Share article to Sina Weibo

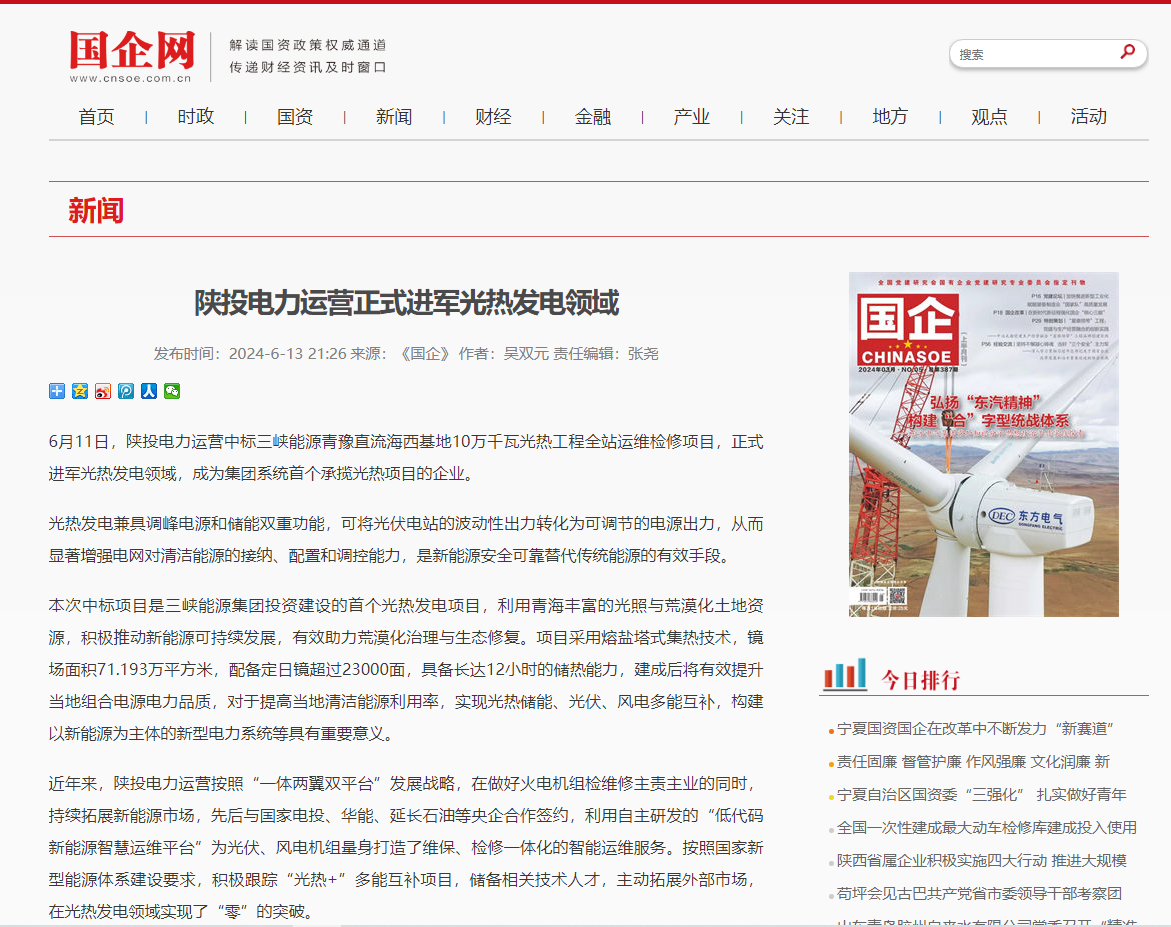[x=103, y=391]
